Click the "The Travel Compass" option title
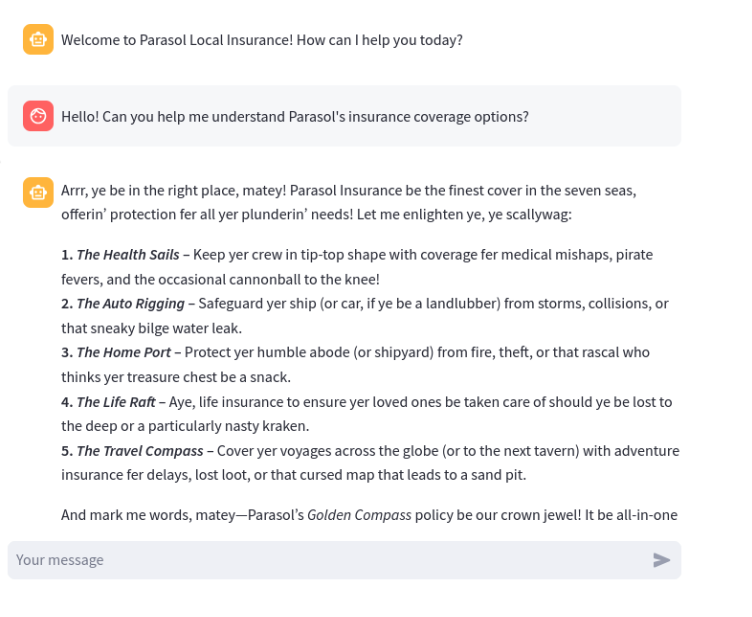 (139, 451)
